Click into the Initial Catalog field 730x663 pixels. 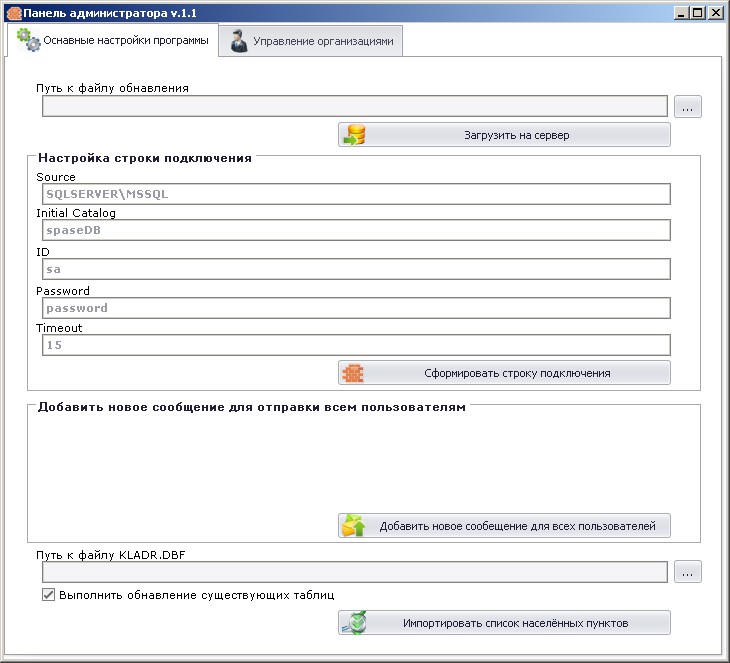pyautogui.click(x=355, y=230)
